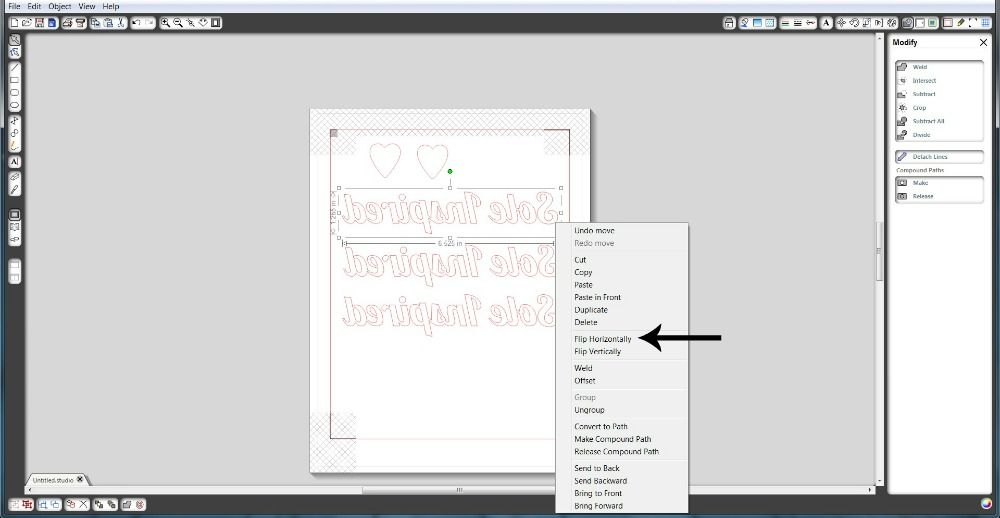Select the Rectangle drawing tool
The width and height of the screenshot is (1000, 518).
[x=15, y=80]
